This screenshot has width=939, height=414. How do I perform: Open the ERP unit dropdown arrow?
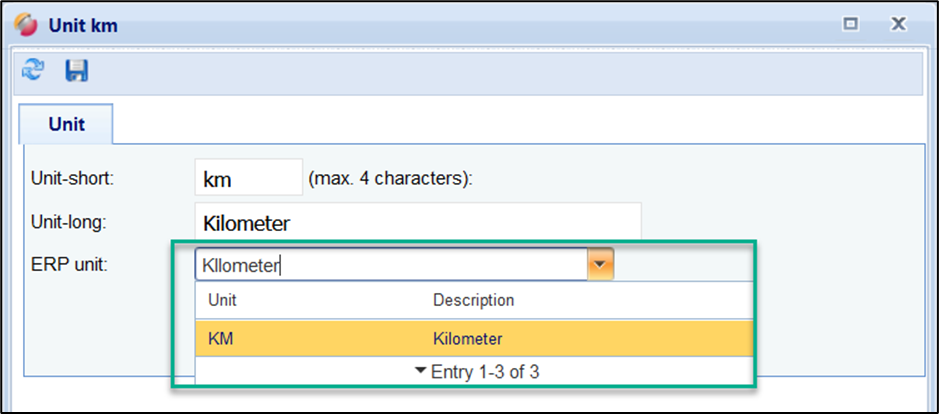[x=600, y=265]
